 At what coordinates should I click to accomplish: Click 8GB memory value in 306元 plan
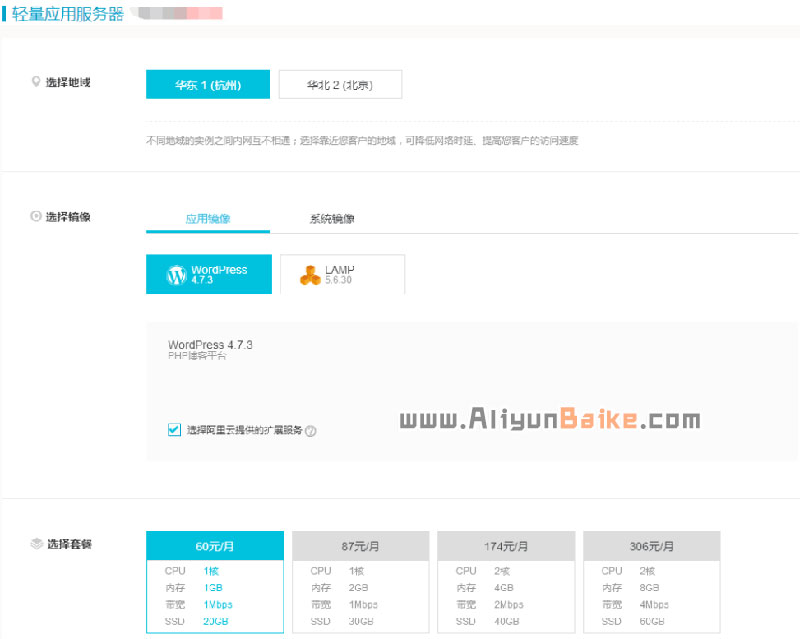point(649,588)
